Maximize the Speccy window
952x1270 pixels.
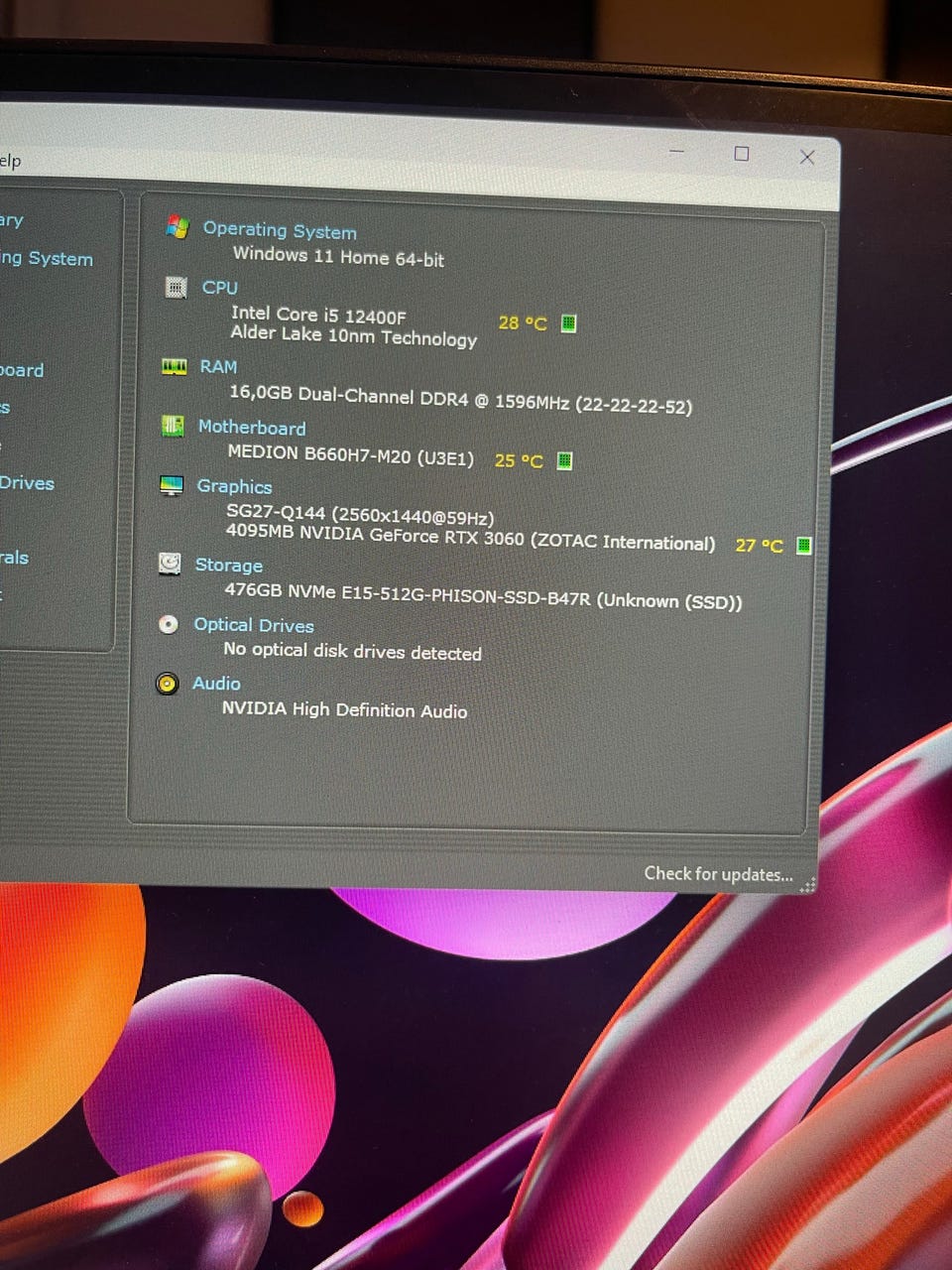coord(741,154)
